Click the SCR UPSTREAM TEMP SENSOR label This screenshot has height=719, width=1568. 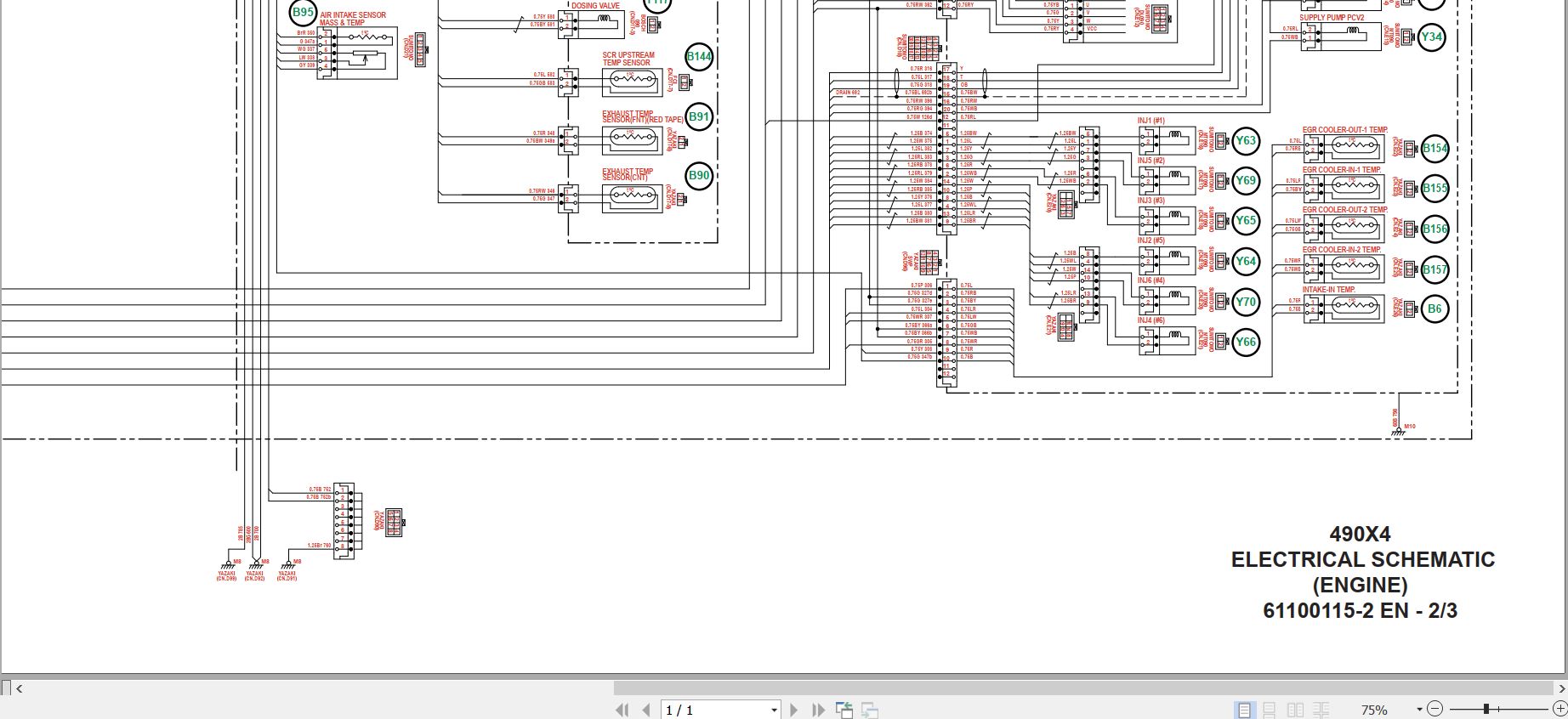point(628,59)
